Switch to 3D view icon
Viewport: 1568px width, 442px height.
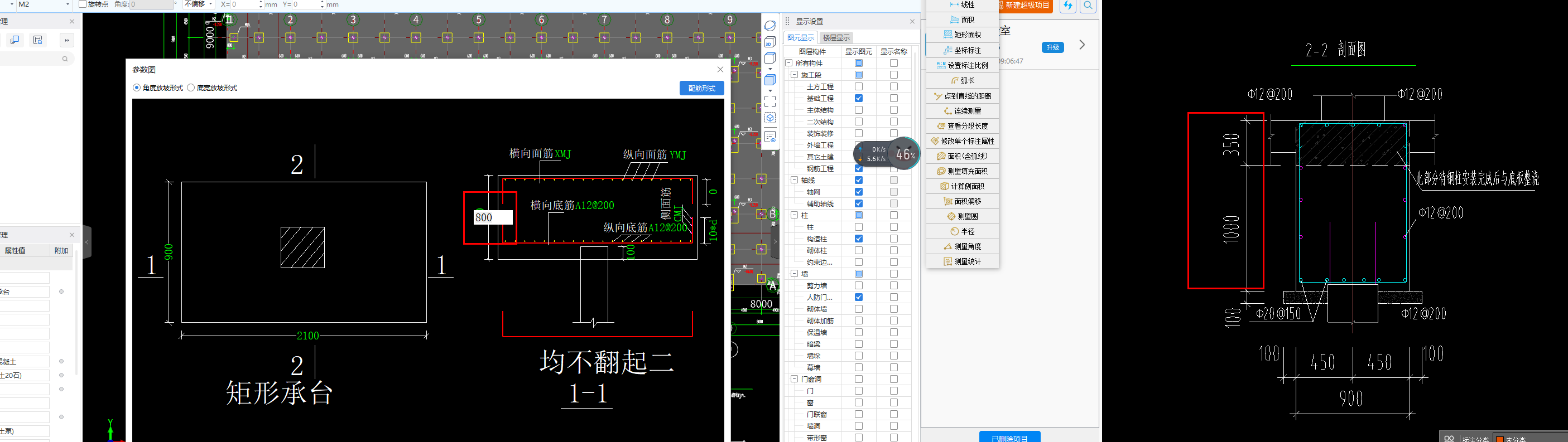770,42
